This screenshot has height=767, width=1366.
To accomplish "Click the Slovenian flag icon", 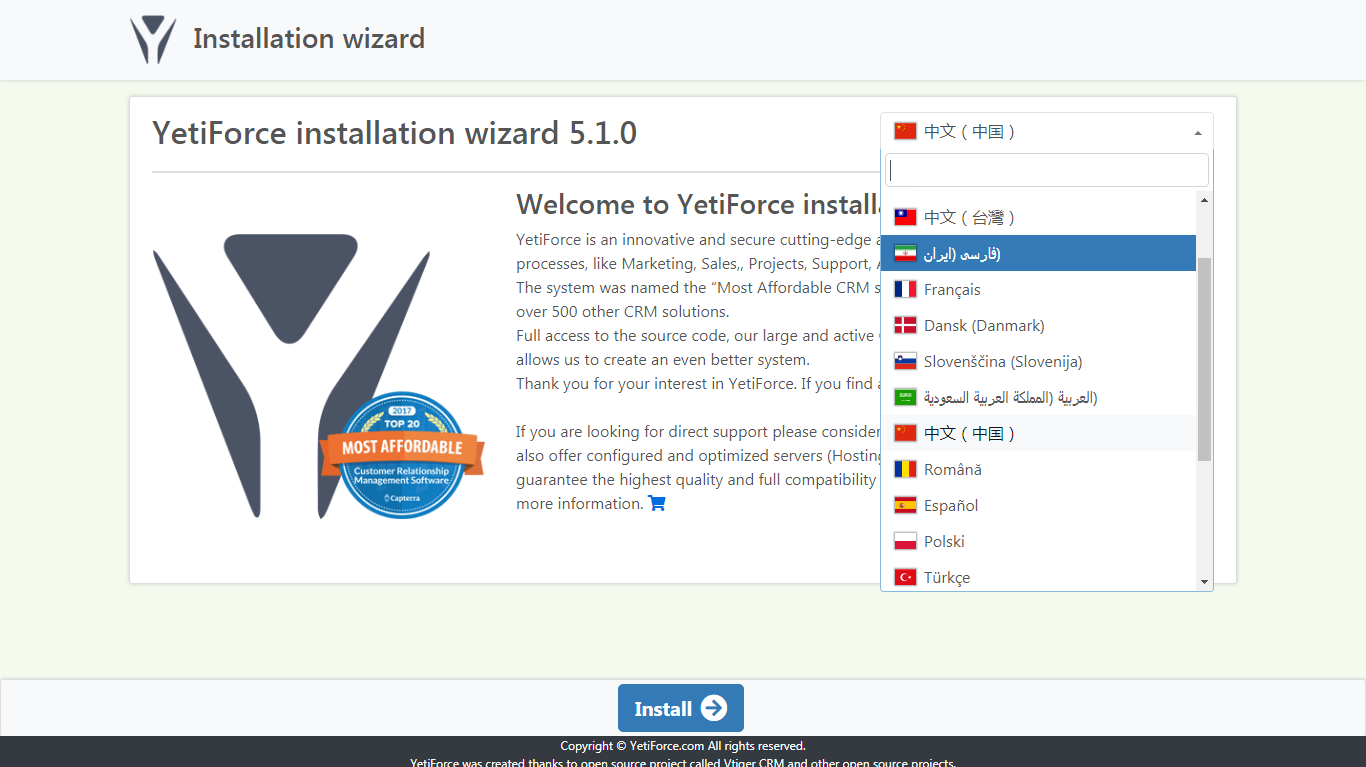I will pyautogui.click(x=905, y=361).
